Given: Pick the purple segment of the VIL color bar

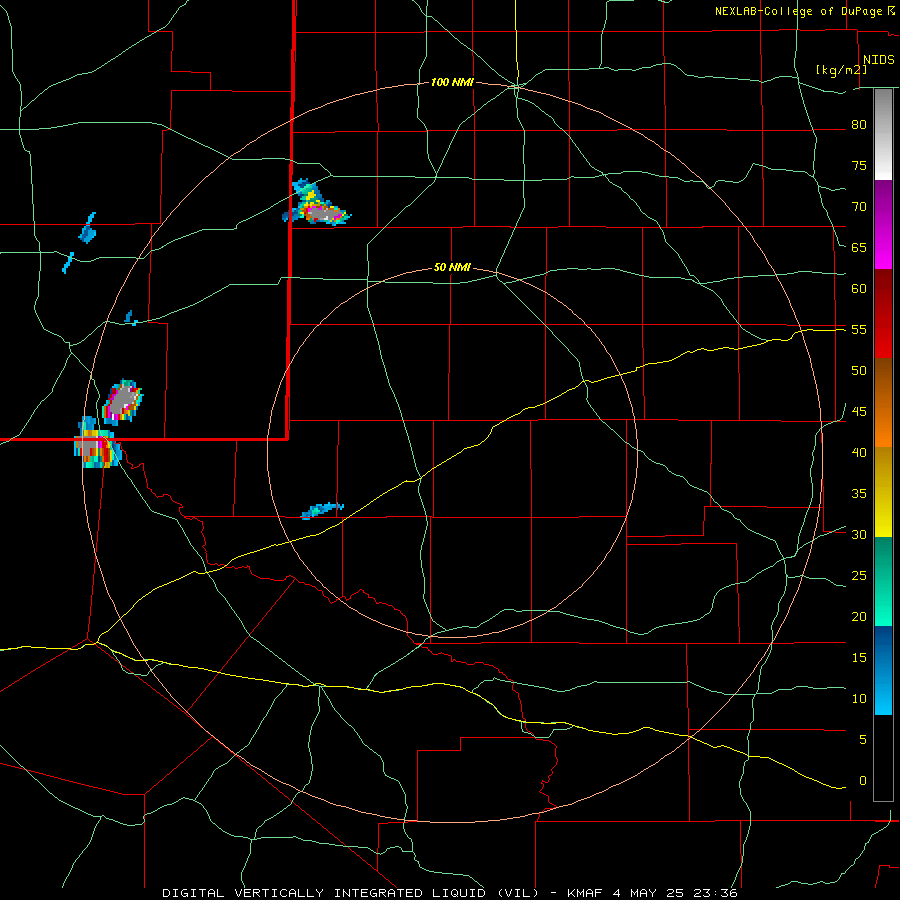Looking at the screenshot, I should (883, 224).
